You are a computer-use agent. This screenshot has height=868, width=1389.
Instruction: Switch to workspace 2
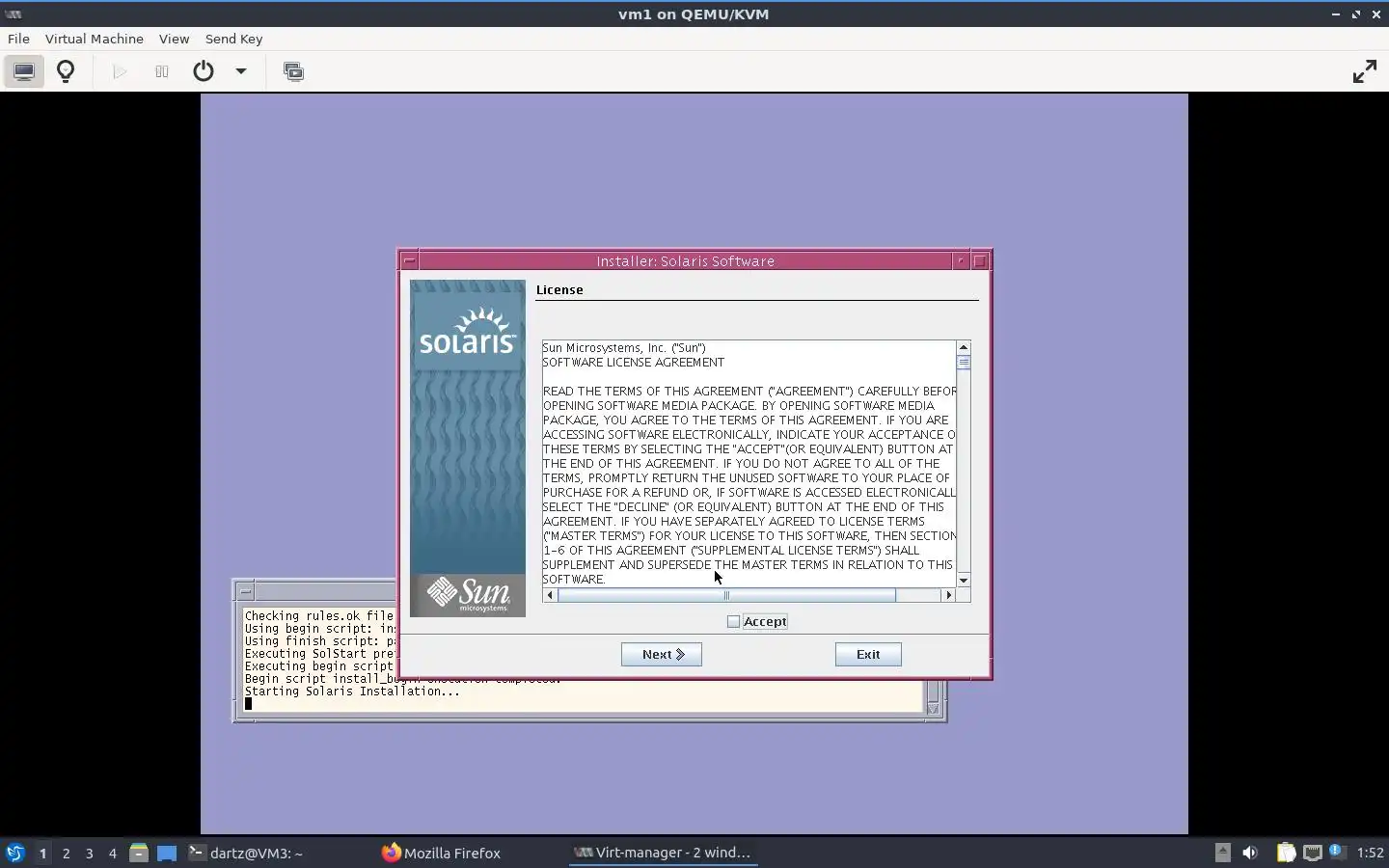point(66,853)
